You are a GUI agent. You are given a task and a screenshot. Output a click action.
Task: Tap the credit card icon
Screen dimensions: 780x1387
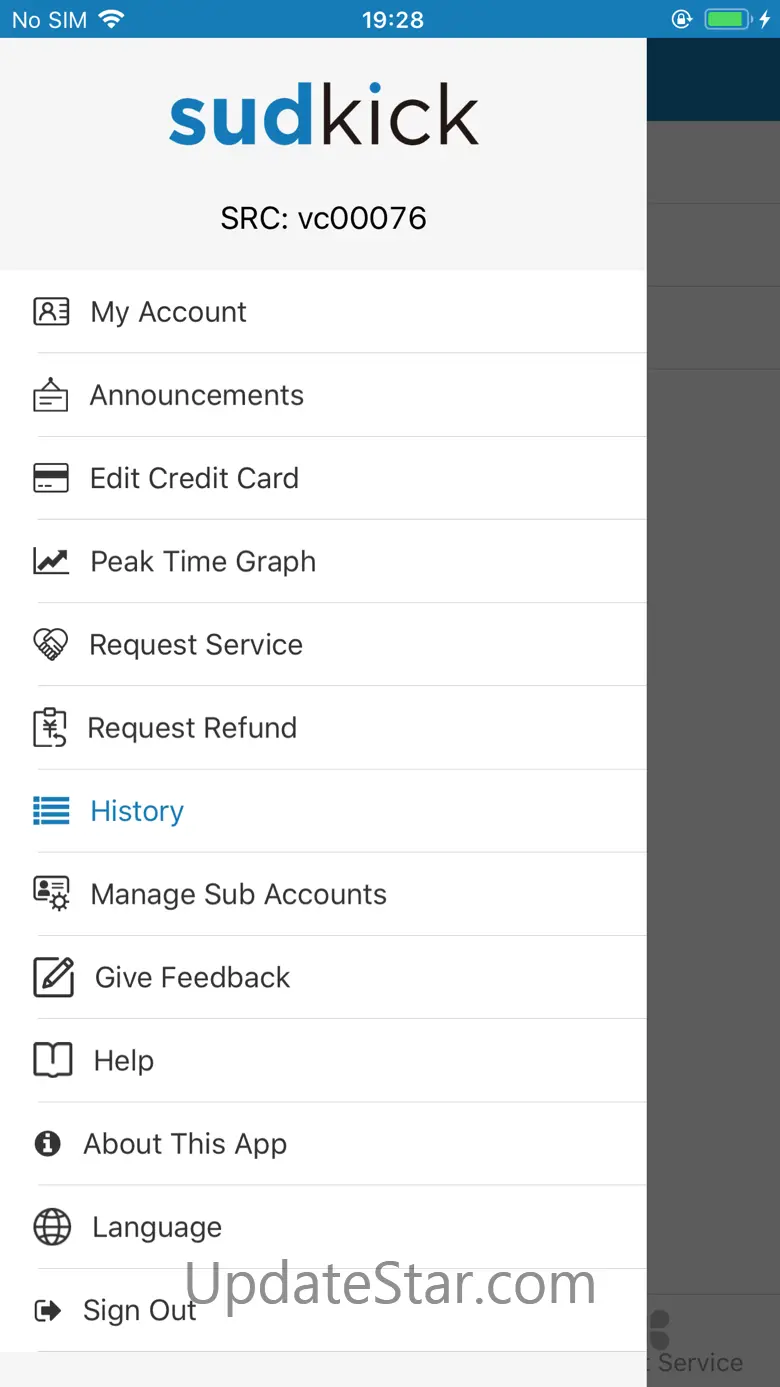coord(51,478)
